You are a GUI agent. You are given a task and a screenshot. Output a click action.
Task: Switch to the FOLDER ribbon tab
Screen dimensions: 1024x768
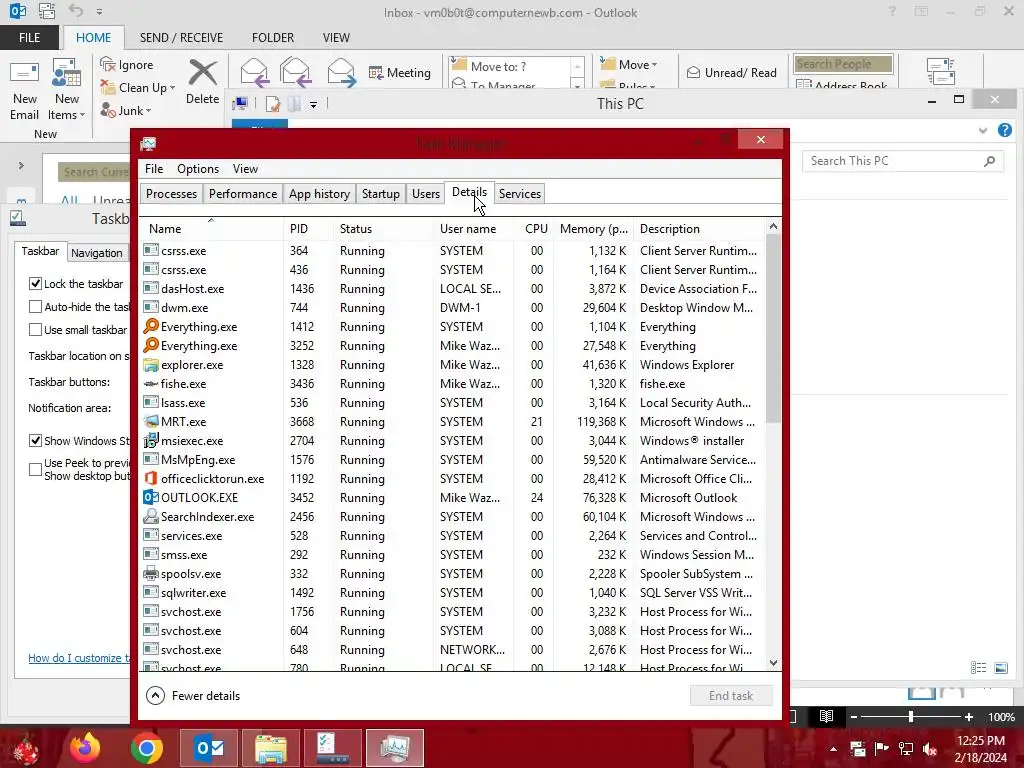(273, 37)
